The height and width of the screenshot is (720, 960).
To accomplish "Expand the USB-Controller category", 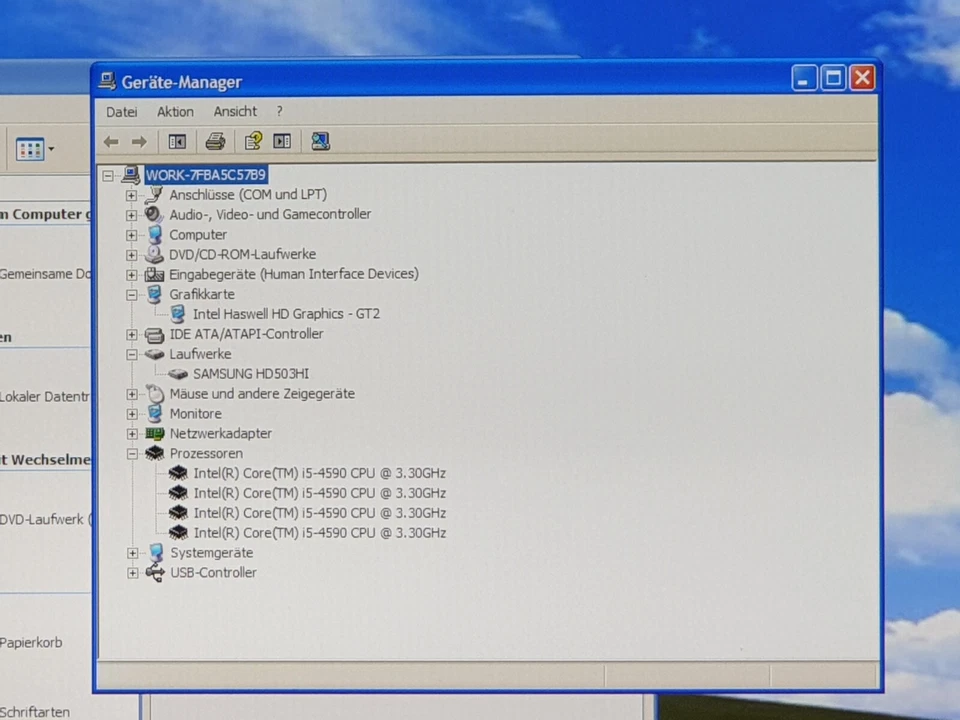I will click(x=132, y=573).
